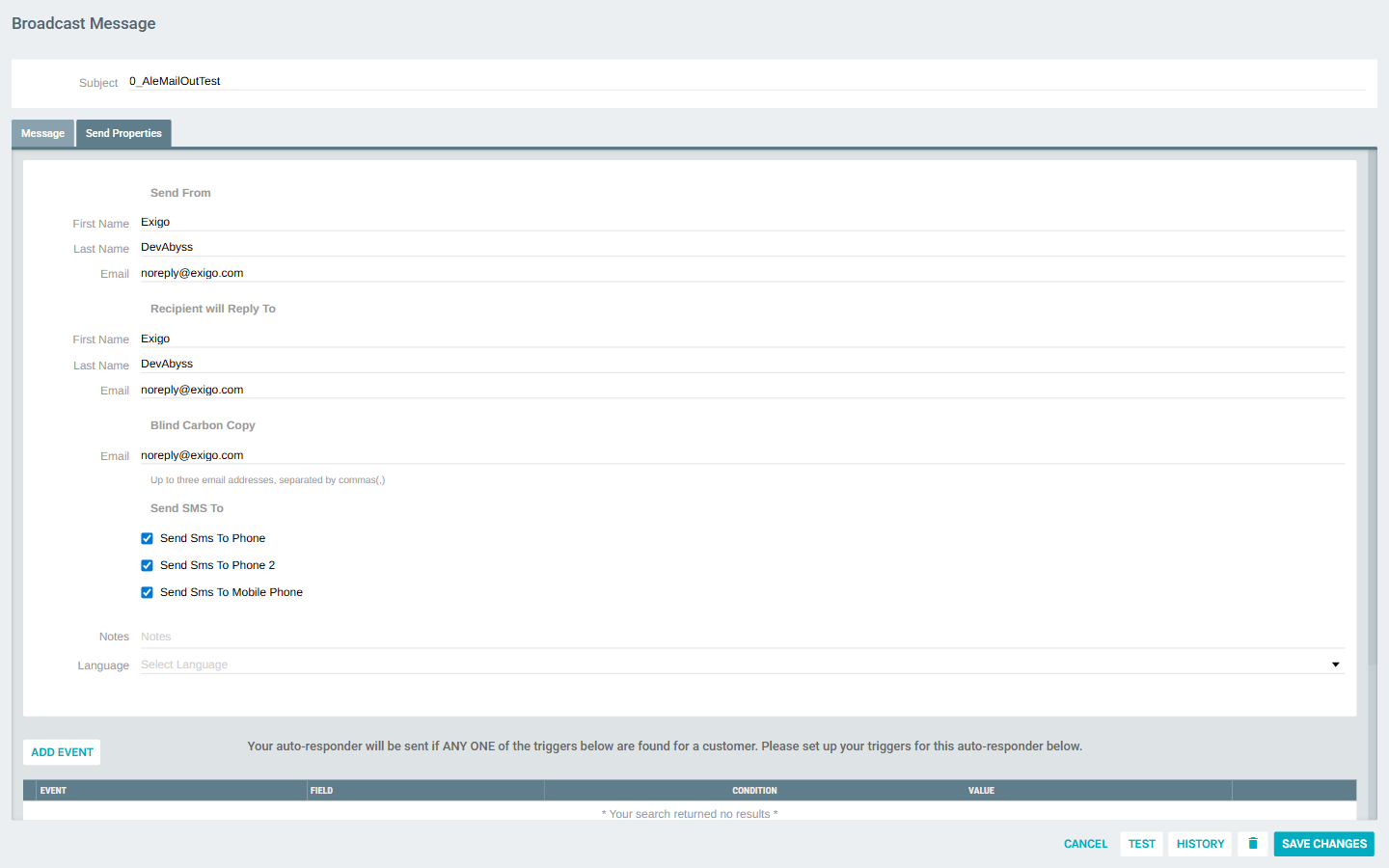Viewport: 1389px width, 868px height.
Task: Edit Reply To Email field
Action: pyautogui.click(x=742, y=390)
